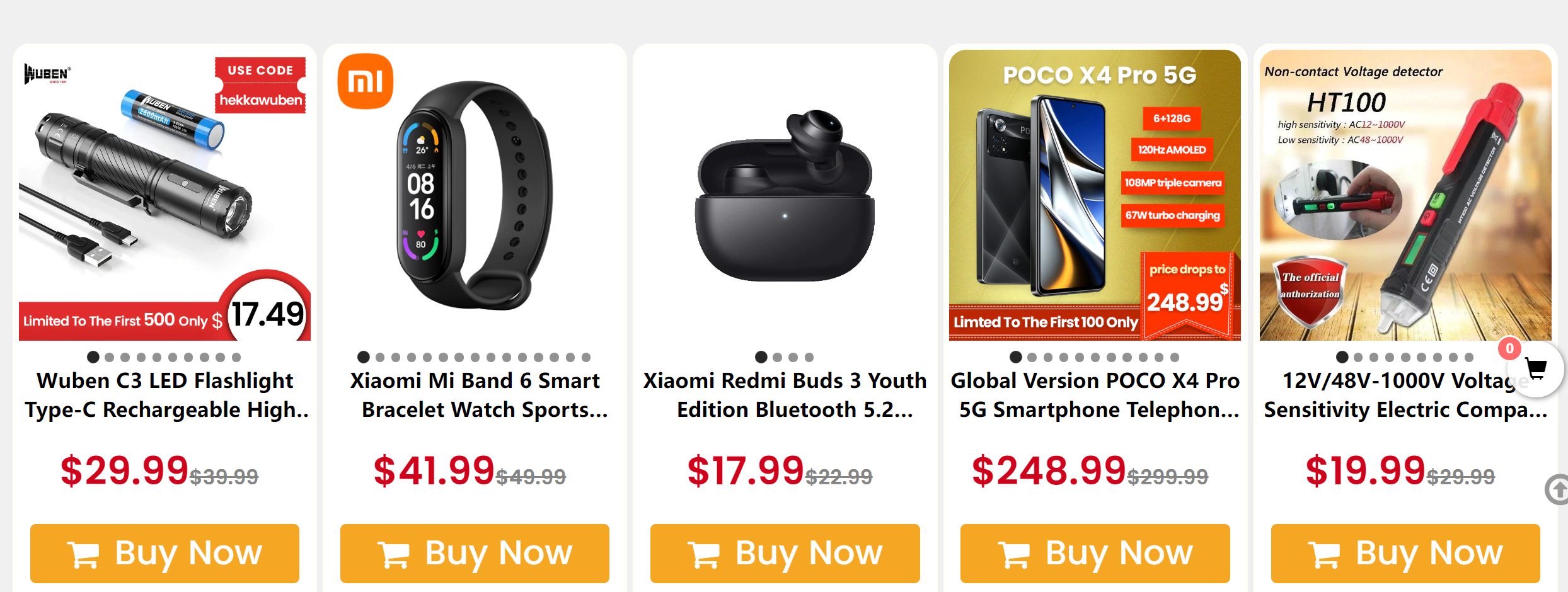Open the floating shopping cart icon
Screen dimensions: 1568x592
1536,370
